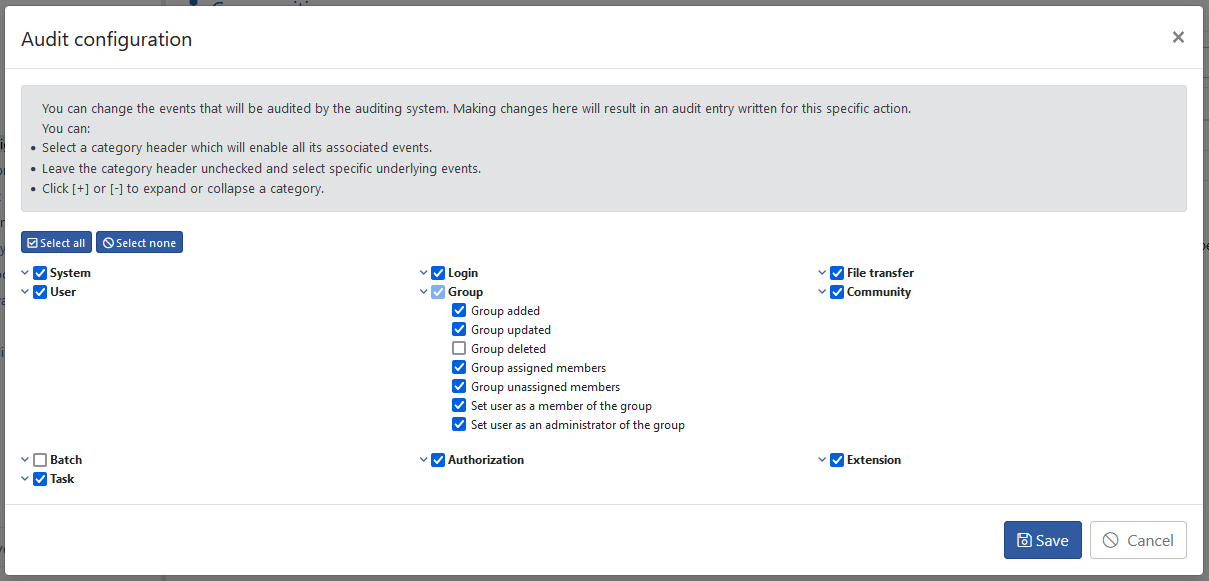
Task: Expand the User category chevron
Action: (25, 292)
